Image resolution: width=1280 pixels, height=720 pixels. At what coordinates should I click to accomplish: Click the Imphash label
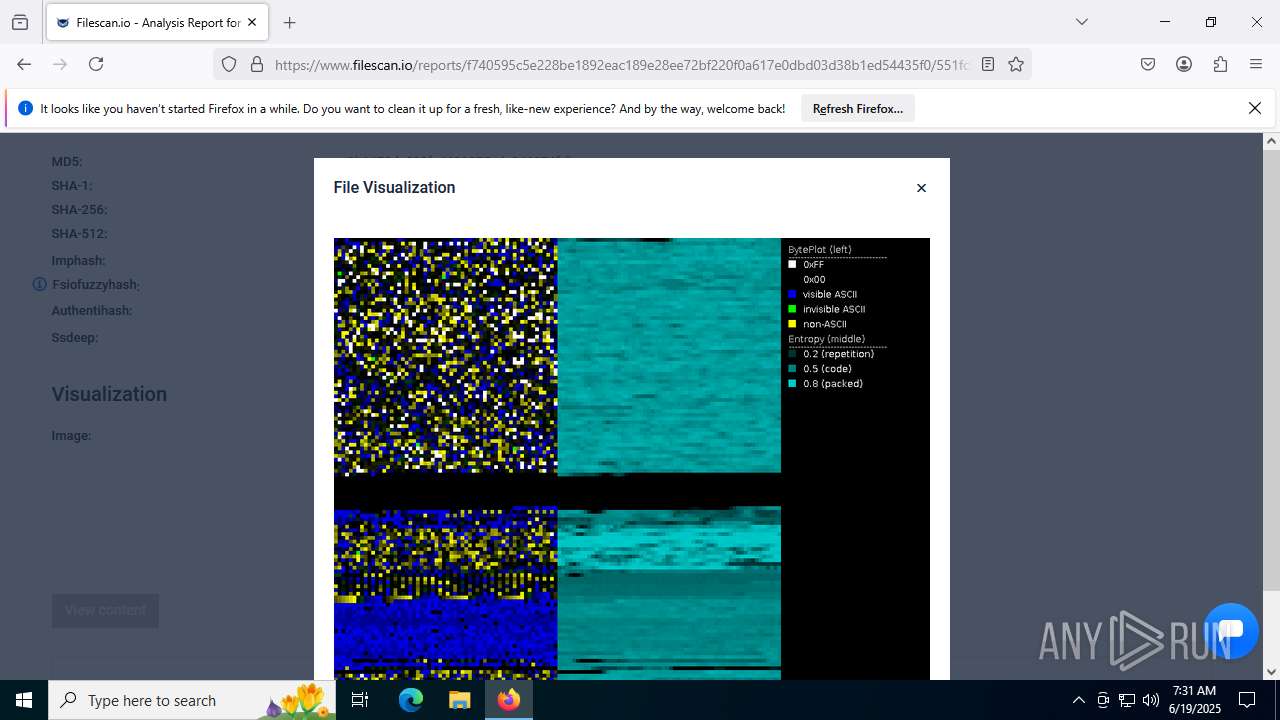pyautogui.click(x=79, y=260)
